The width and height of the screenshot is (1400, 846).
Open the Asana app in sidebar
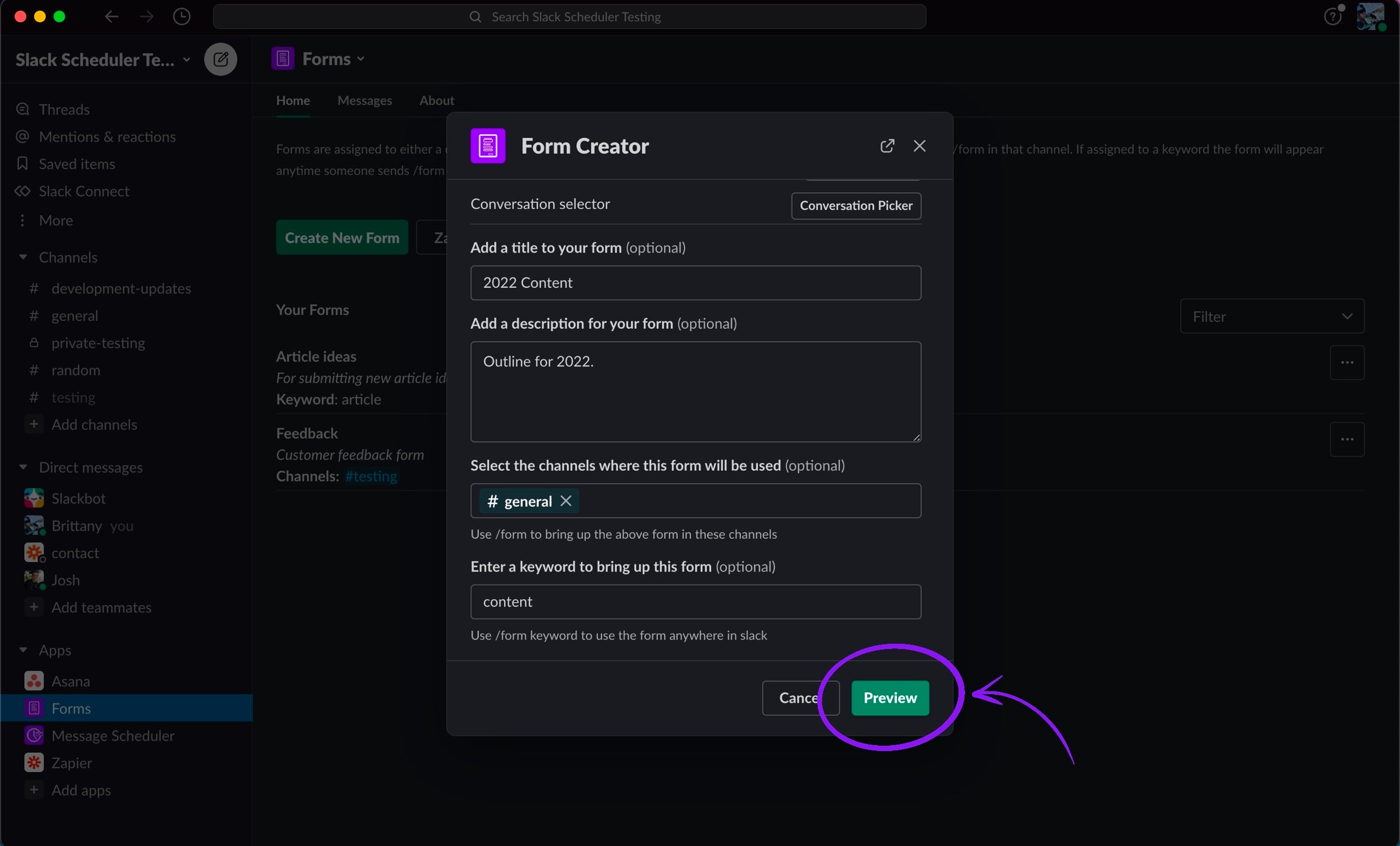click(70, 681)
